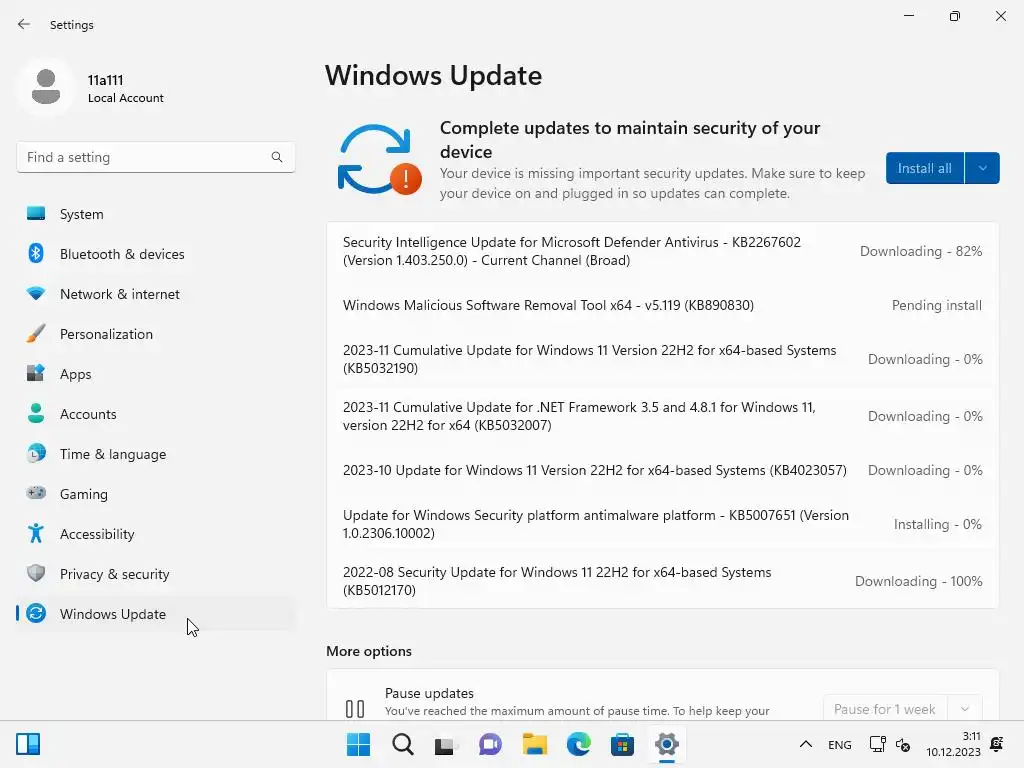This screenshot has height=768, width=1024.
Task: Go to Privacy & security
Action: pyautogui.click(x=155, y=574)
